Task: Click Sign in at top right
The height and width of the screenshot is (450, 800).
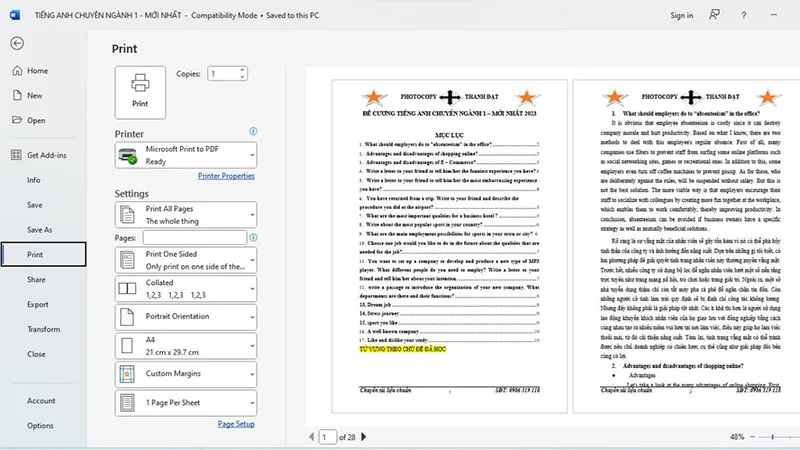Action: pyautogui.click(x=682, y=15)
